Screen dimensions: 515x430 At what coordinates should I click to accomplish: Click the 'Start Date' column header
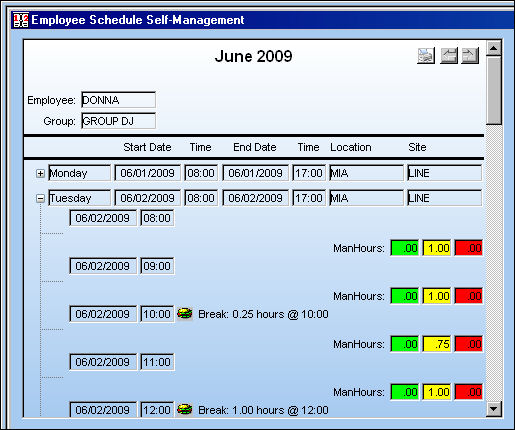147,147
